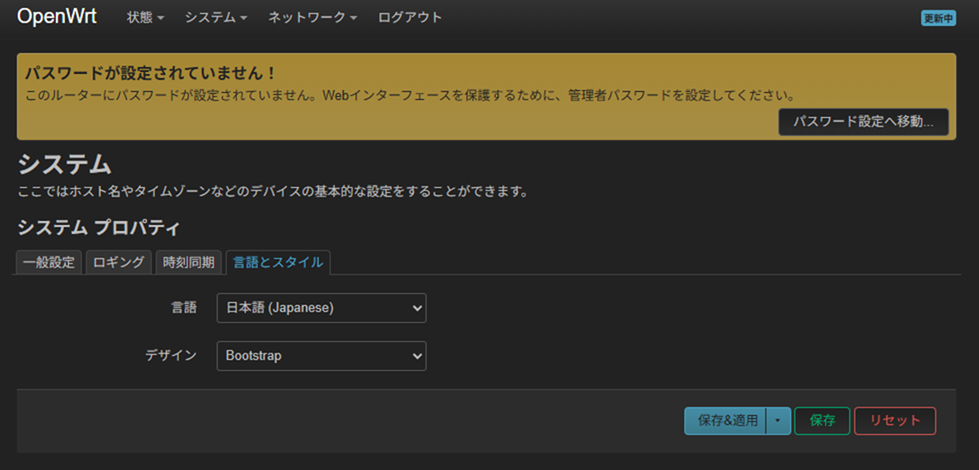
Task: Go to password settings via パスワード設定へ移動
Action: point(863,122)
